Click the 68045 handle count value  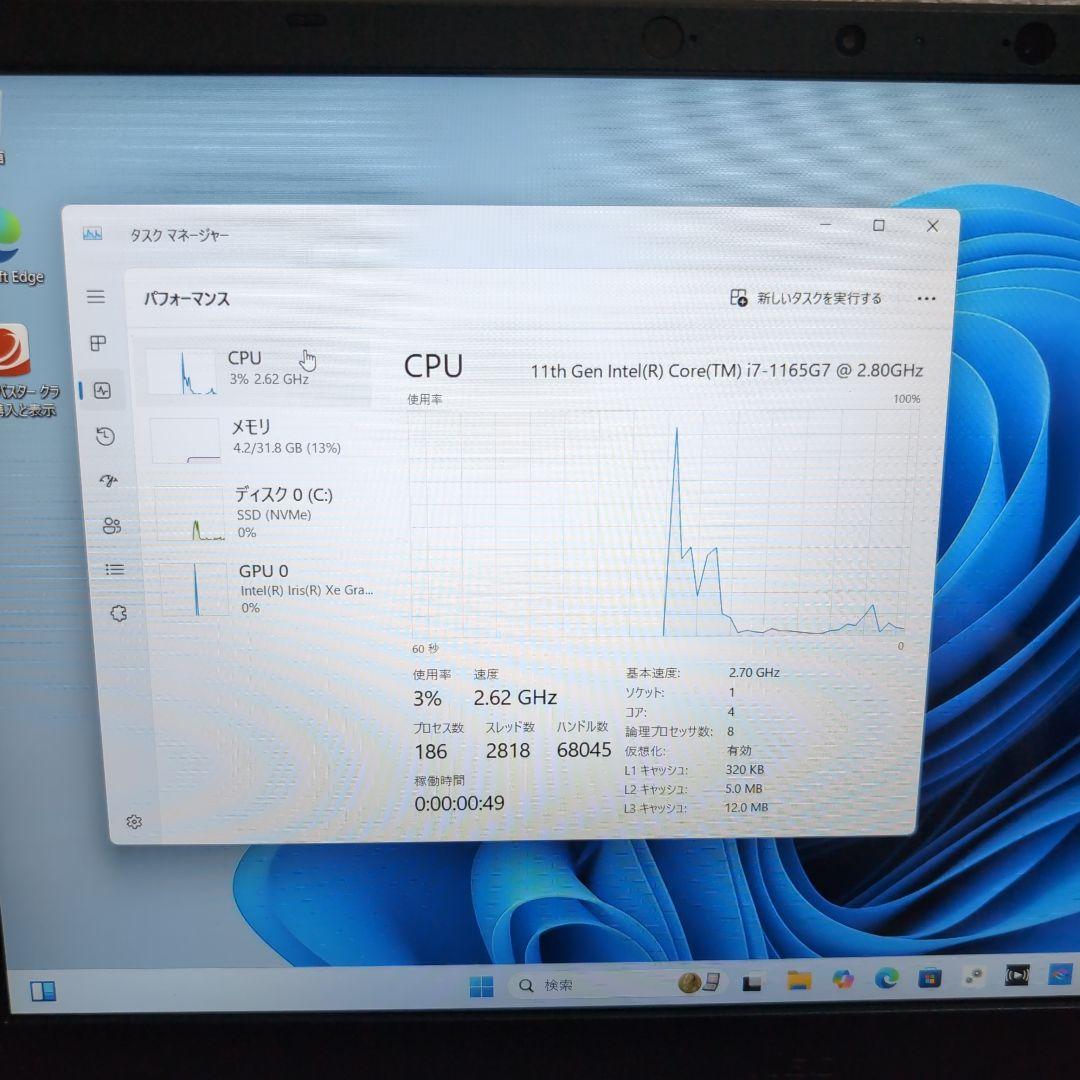click(x=583, y=750)
